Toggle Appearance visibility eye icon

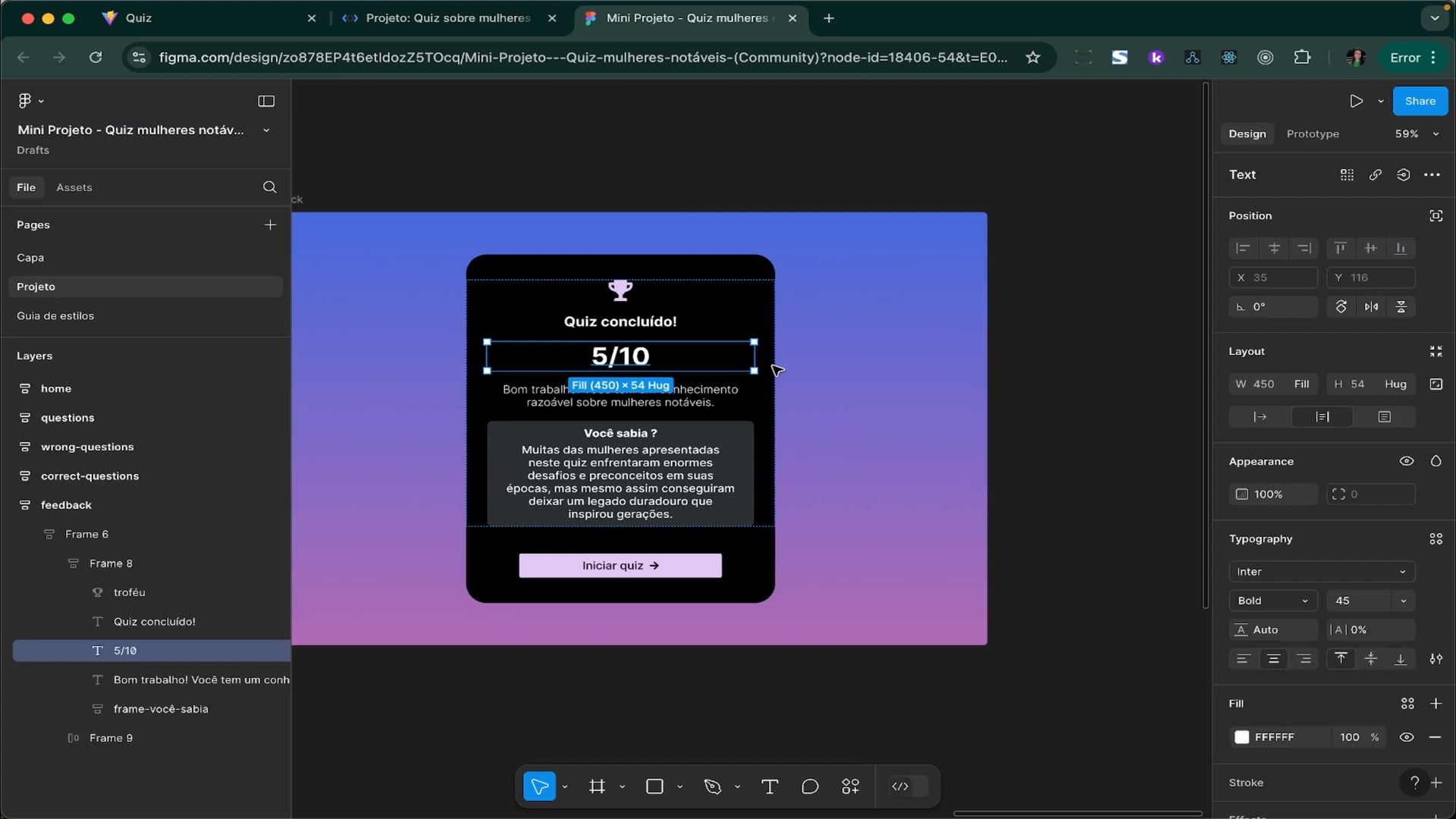(x=1406, y=461)
